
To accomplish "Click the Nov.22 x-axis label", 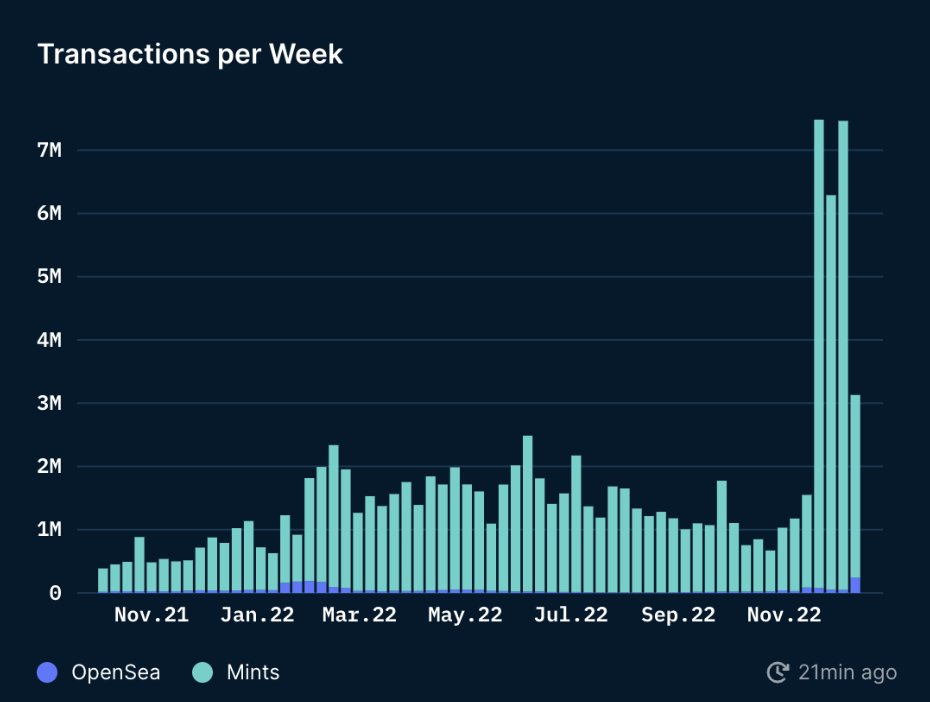I will point(784,616).
